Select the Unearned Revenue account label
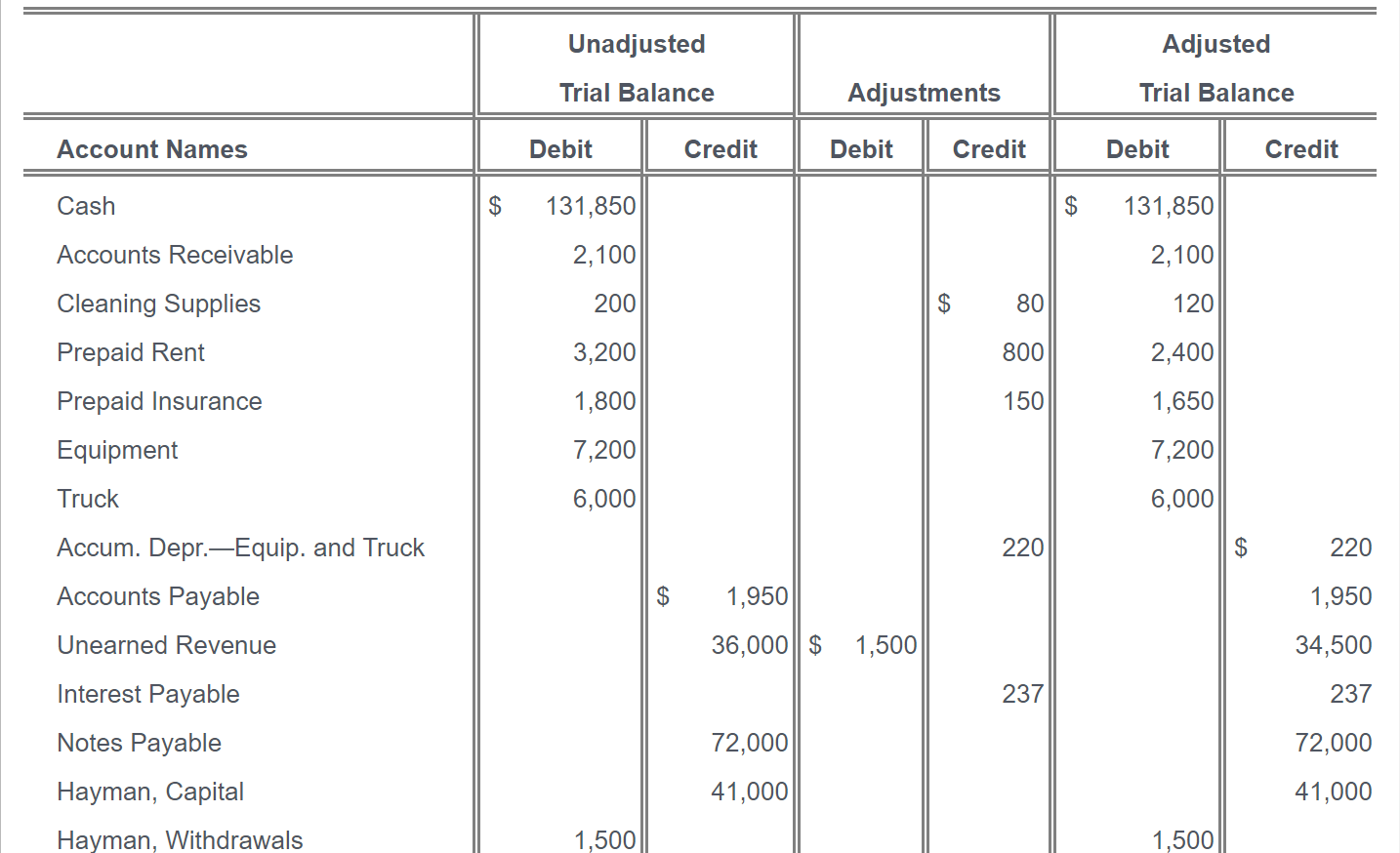Screen dimensions: 1400x853 (166, 645)
